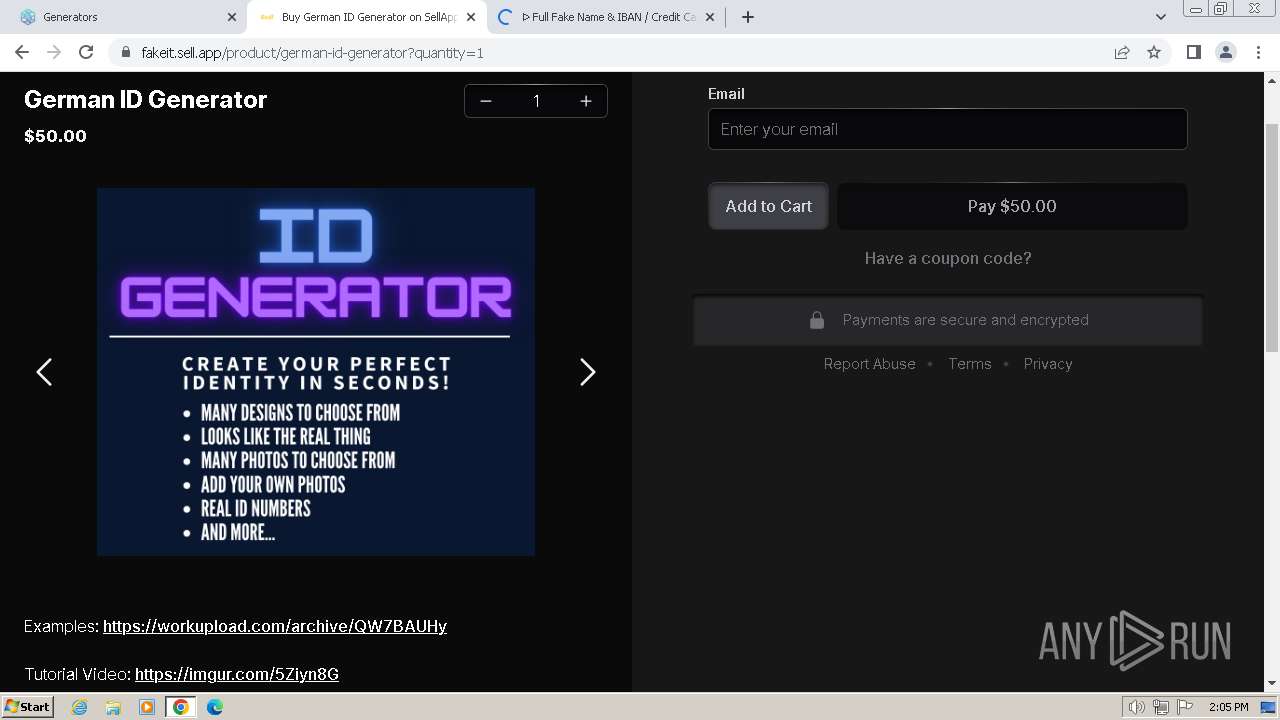Reload the current page

[x=86, y=52]
